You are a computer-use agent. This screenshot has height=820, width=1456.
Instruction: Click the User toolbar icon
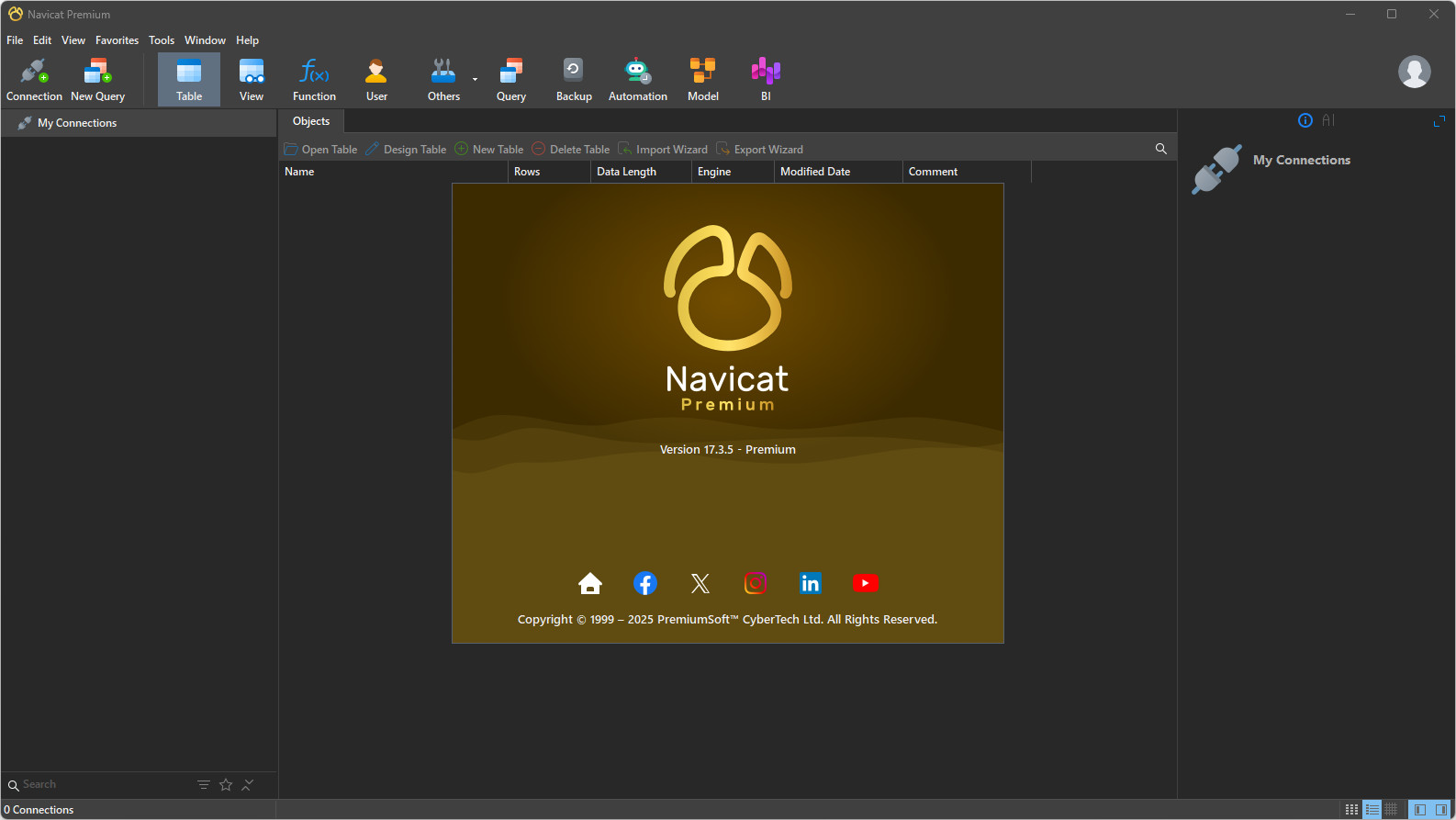376,79
